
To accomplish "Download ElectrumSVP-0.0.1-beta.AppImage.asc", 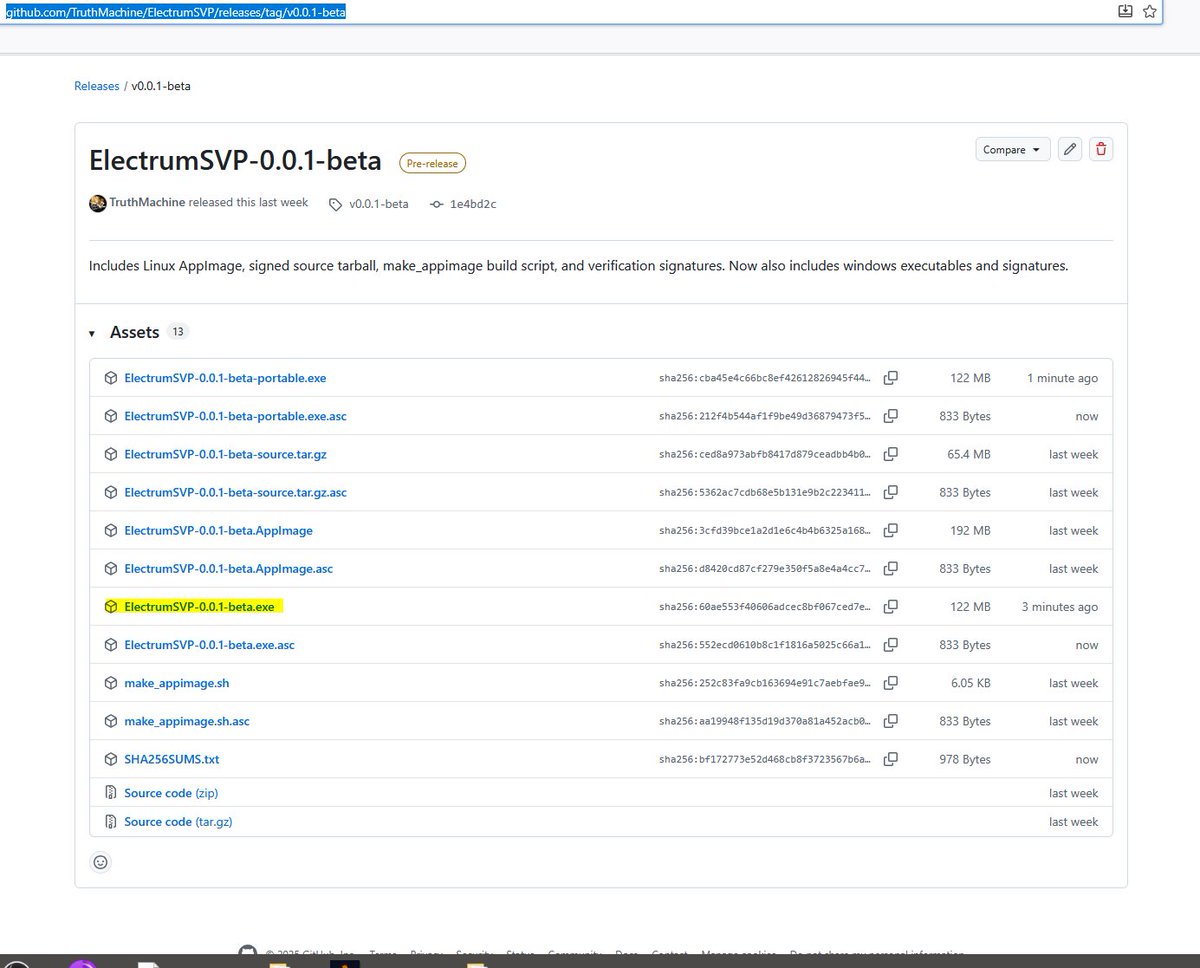I will click(228, 568).
